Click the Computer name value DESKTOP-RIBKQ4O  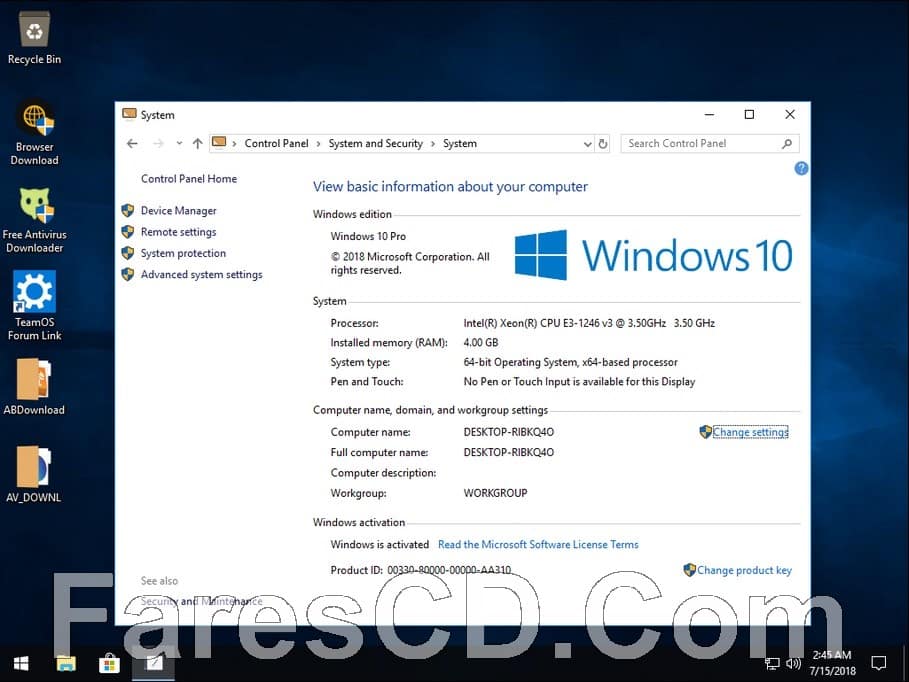pos(508,432)
